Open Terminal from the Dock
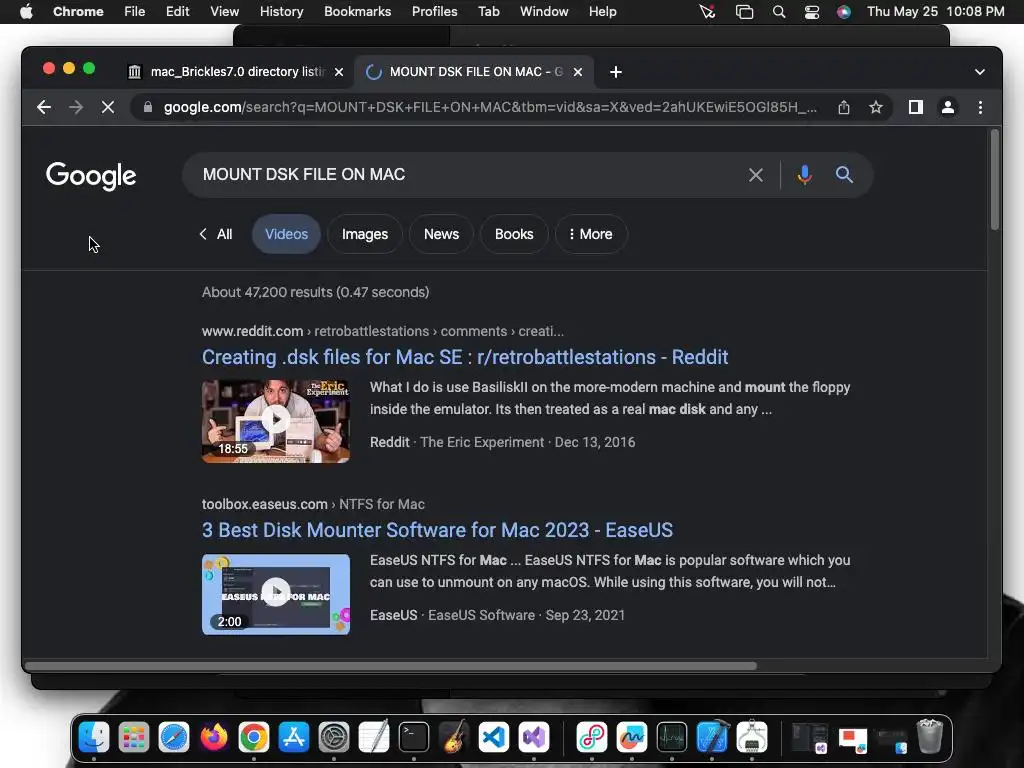The height and width of the screenshot is (768, 1024). [414, 737]
